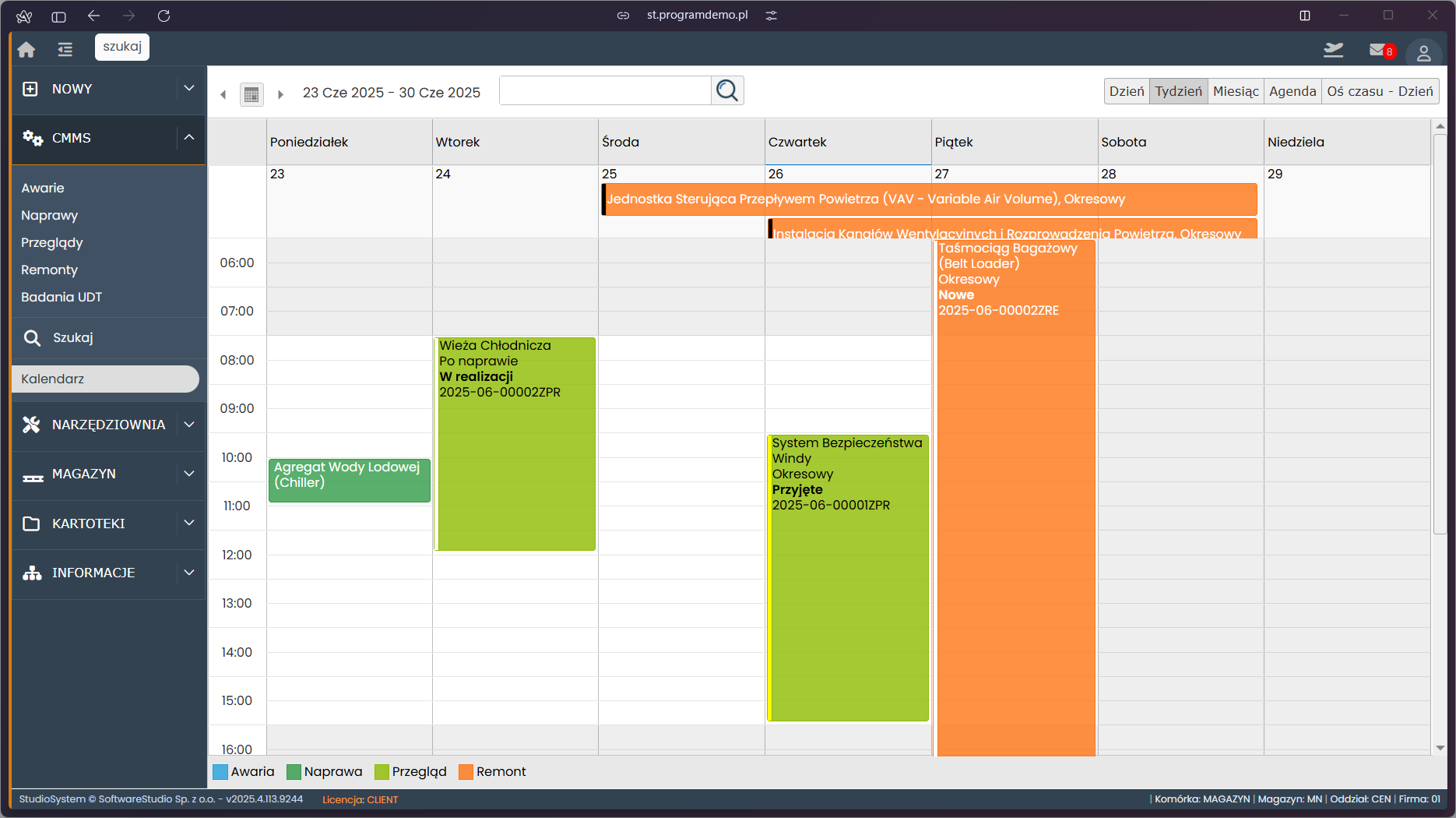The image size is (1456, 818).
Task: Open the user profile avatar icon
Action: 1423,52
